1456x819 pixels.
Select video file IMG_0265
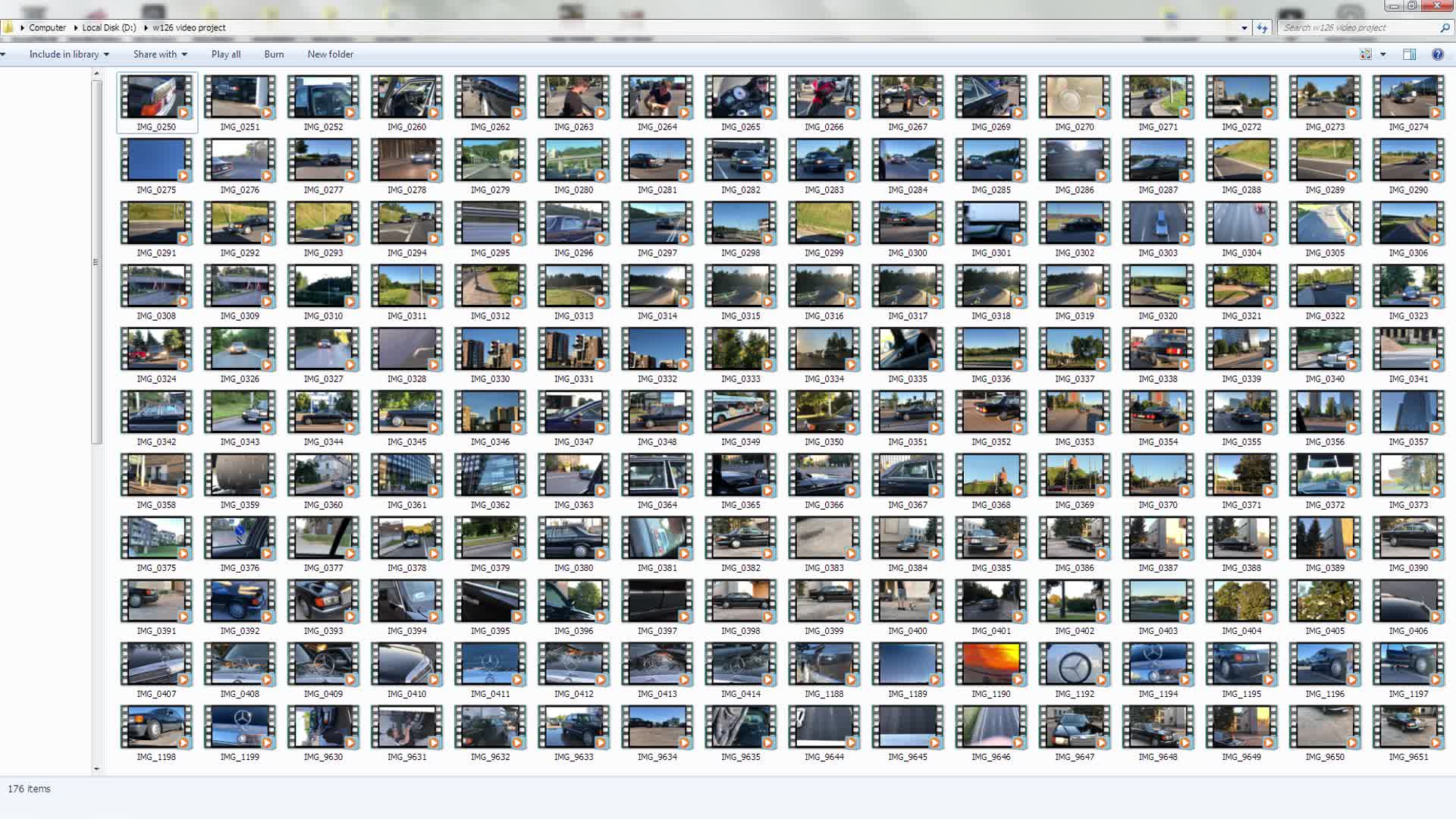click(741, 103)
